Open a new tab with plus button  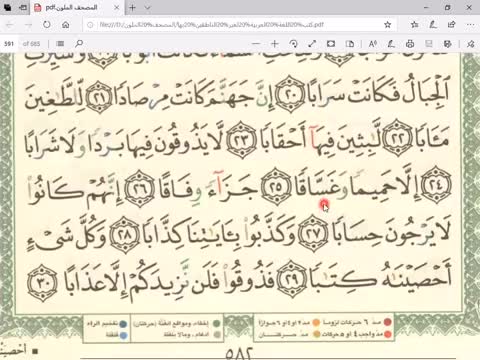132,7
